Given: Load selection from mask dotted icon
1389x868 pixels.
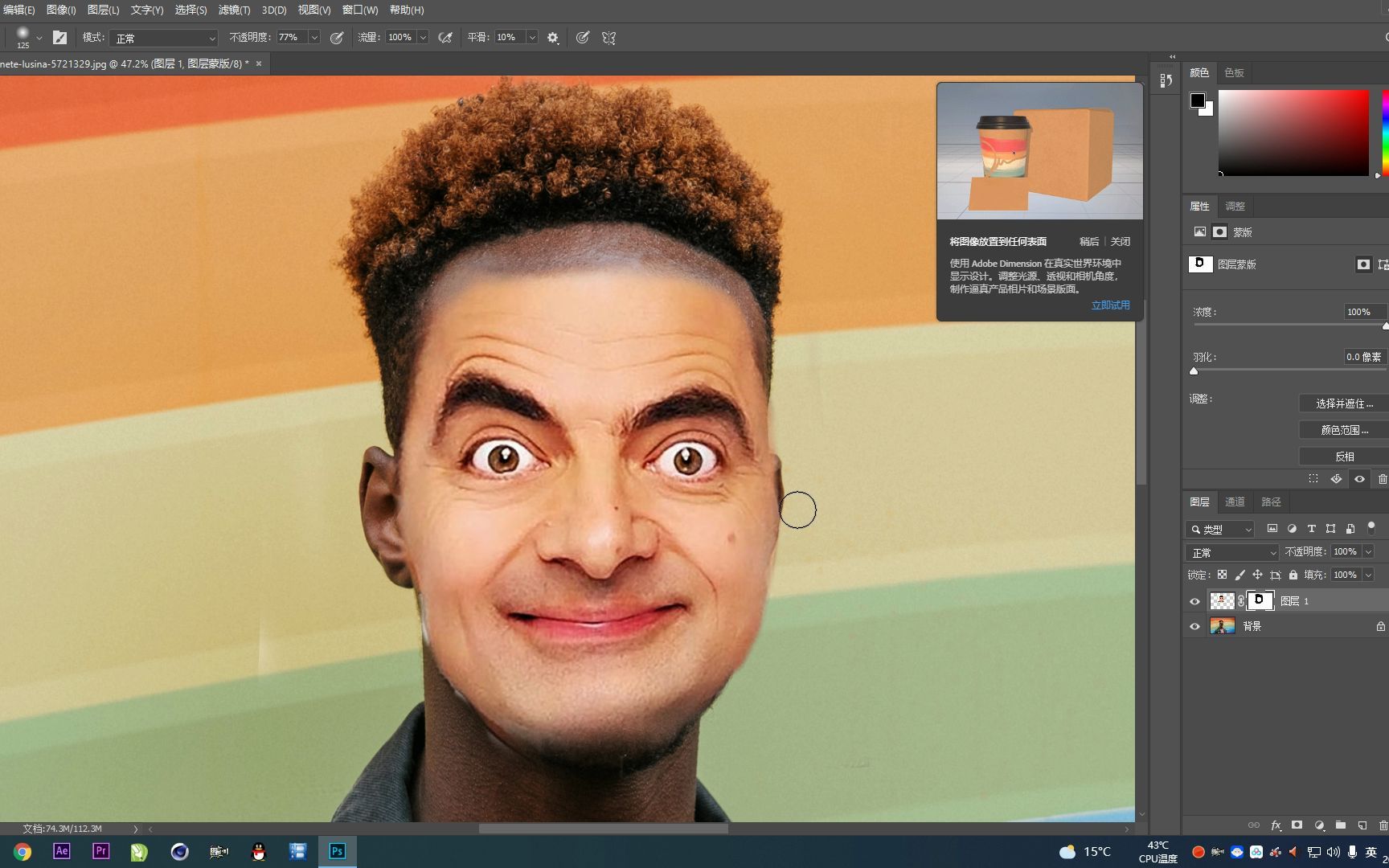Looking at the screenshot, I should coord(1313,479).
